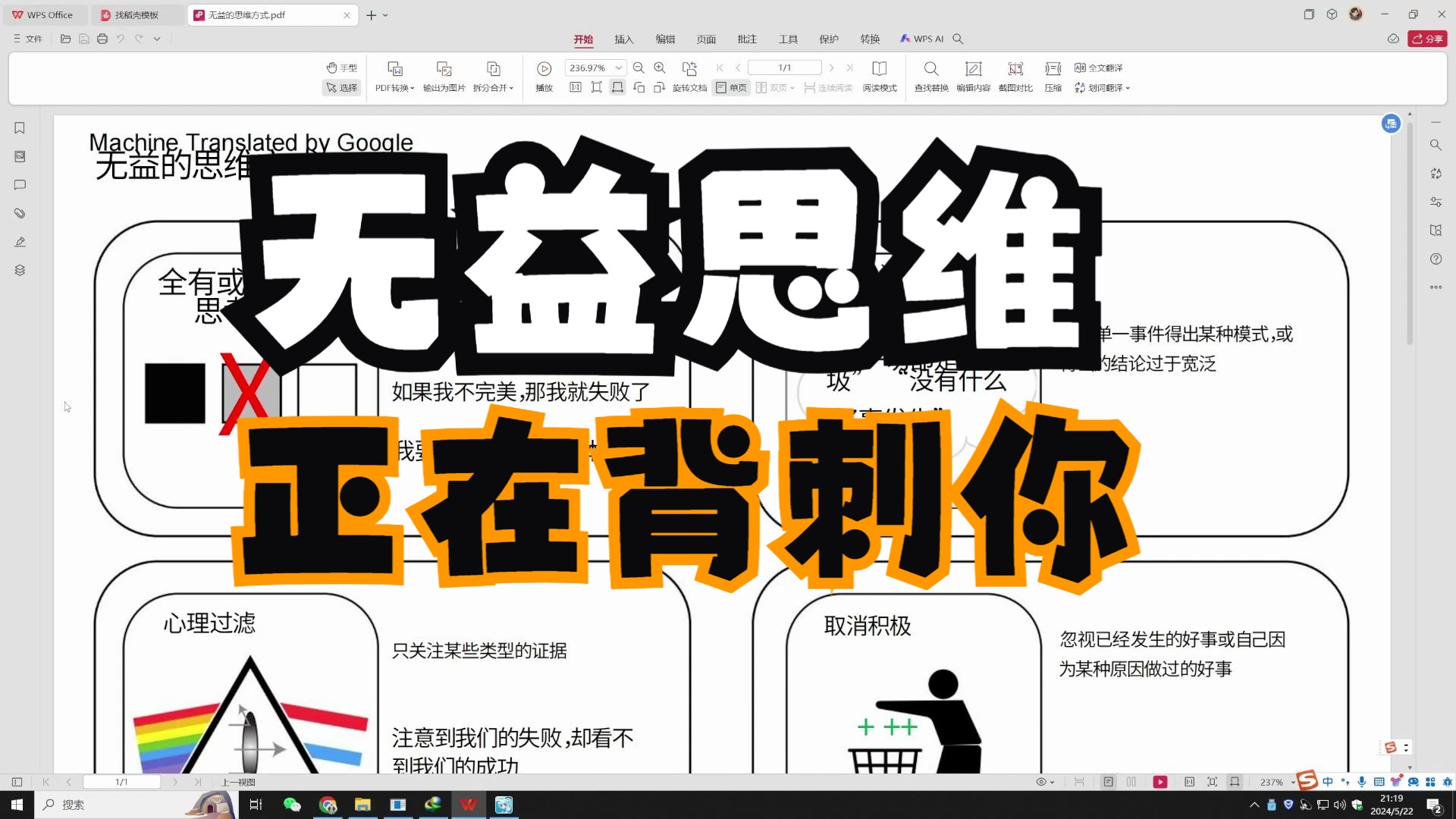This screenshot has height=819, width=1456.
Task: Open attachments paperclip in left sidebar
Action: tap(20, 213)
